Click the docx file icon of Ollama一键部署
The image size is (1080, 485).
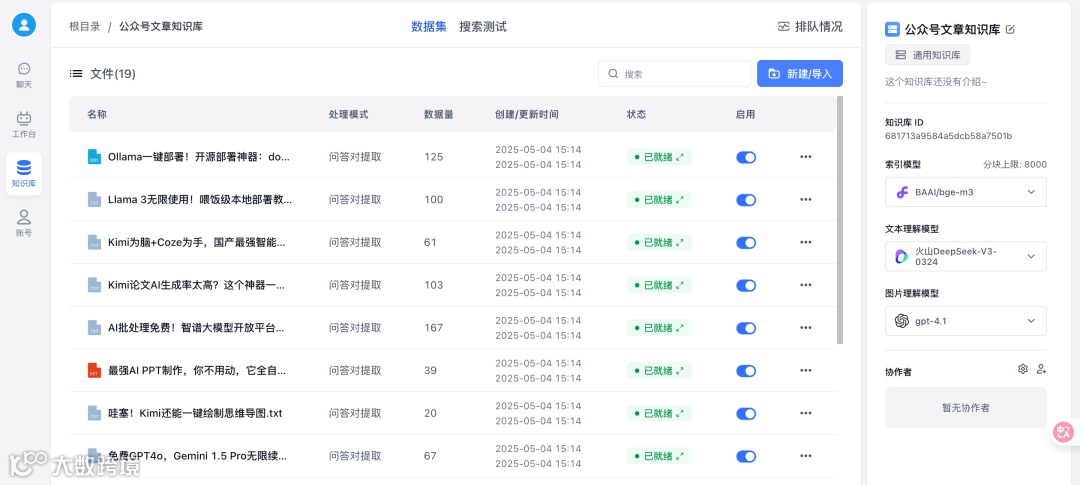[94, 157]
